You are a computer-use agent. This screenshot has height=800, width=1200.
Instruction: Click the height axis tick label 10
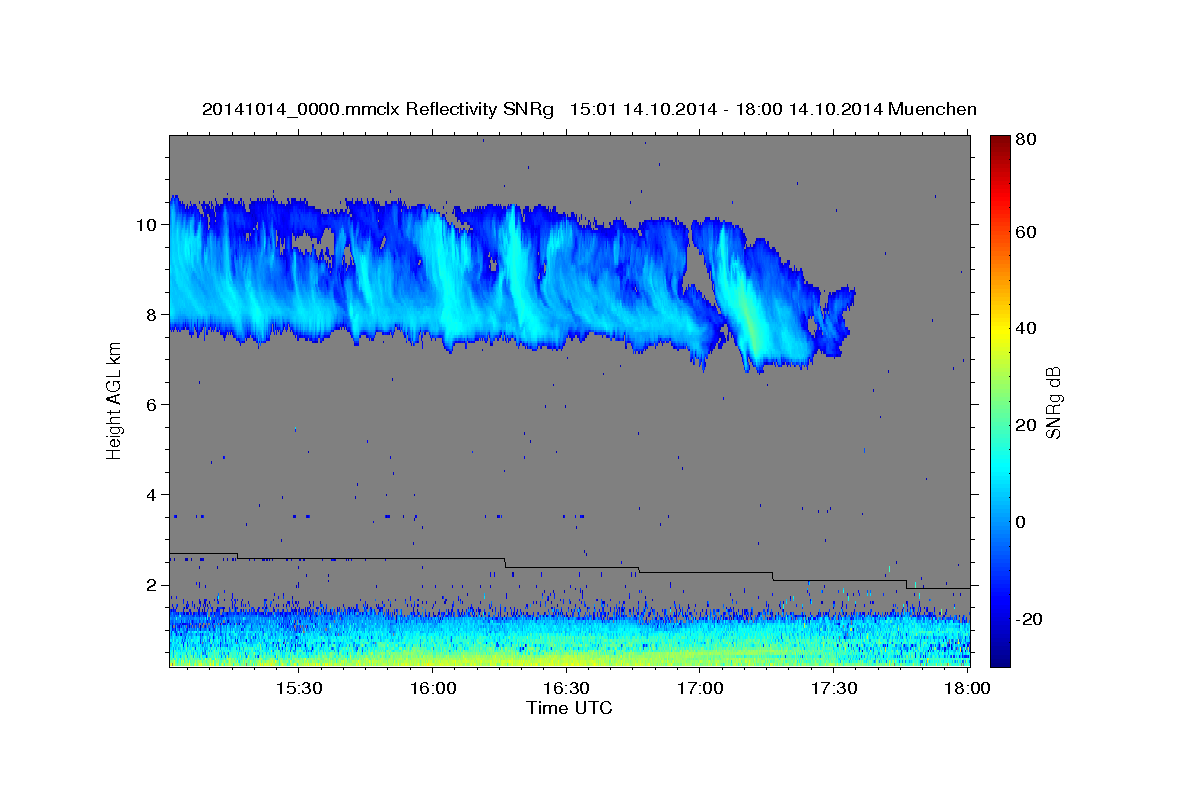point(149,224)
